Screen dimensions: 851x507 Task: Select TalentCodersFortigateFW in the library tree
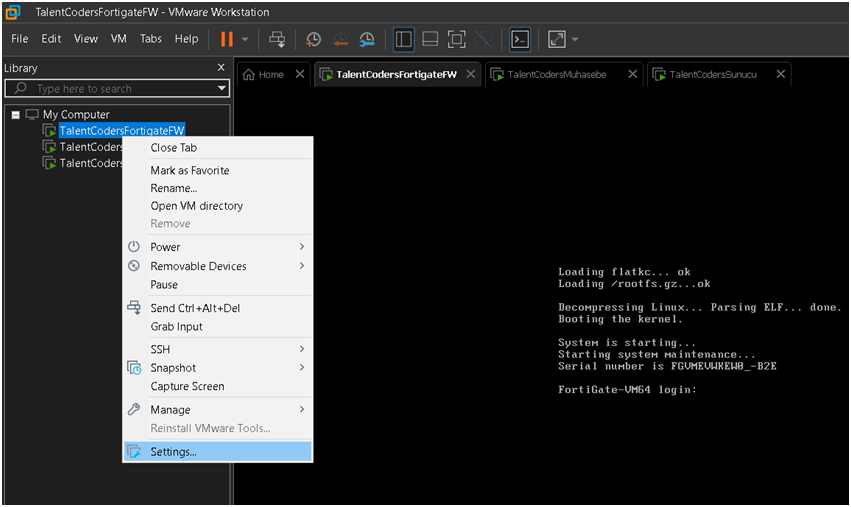tap(122, 130)
